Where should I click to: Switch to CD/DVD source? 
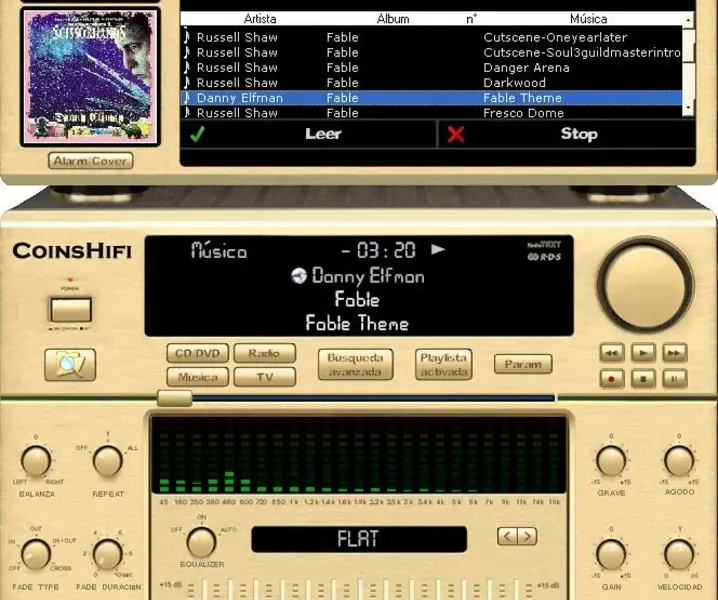click(197, 354)
